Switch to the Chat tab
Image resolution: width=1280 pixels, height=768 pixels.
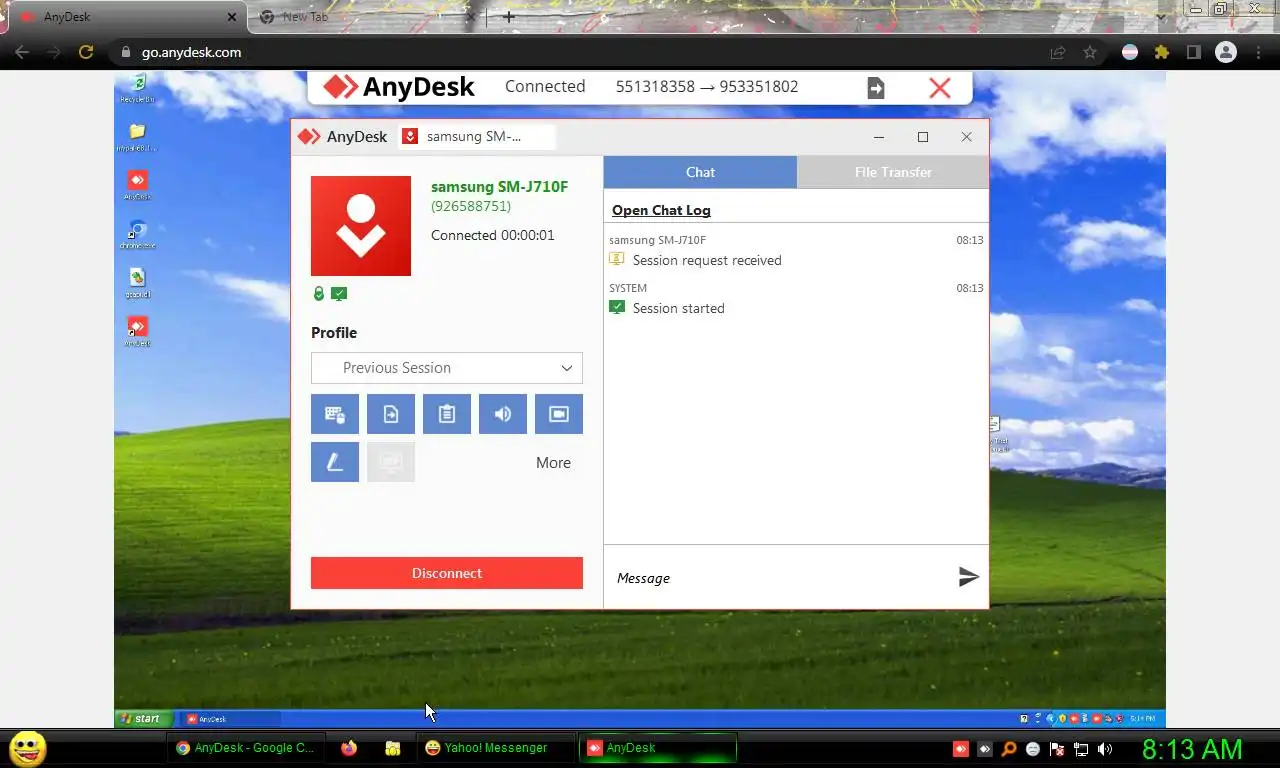pos(700,172)
